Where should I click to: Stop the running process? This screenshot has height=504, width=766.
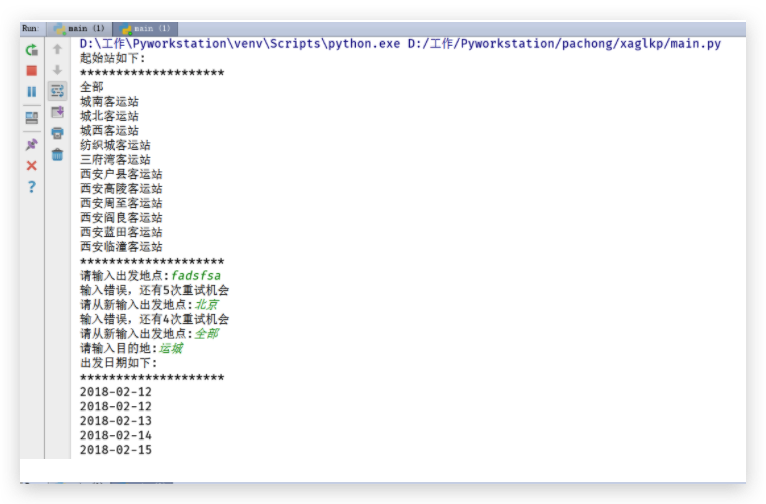pyautogui.click(x=32, y=70)
